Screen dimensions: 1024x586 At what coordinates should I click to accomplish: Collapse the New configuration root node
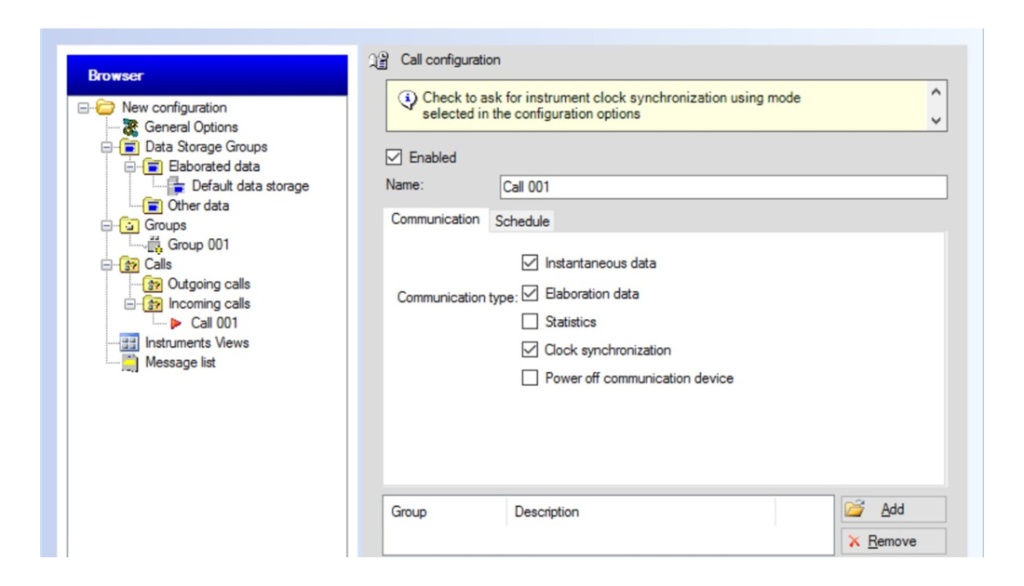(x=84, y=108)
